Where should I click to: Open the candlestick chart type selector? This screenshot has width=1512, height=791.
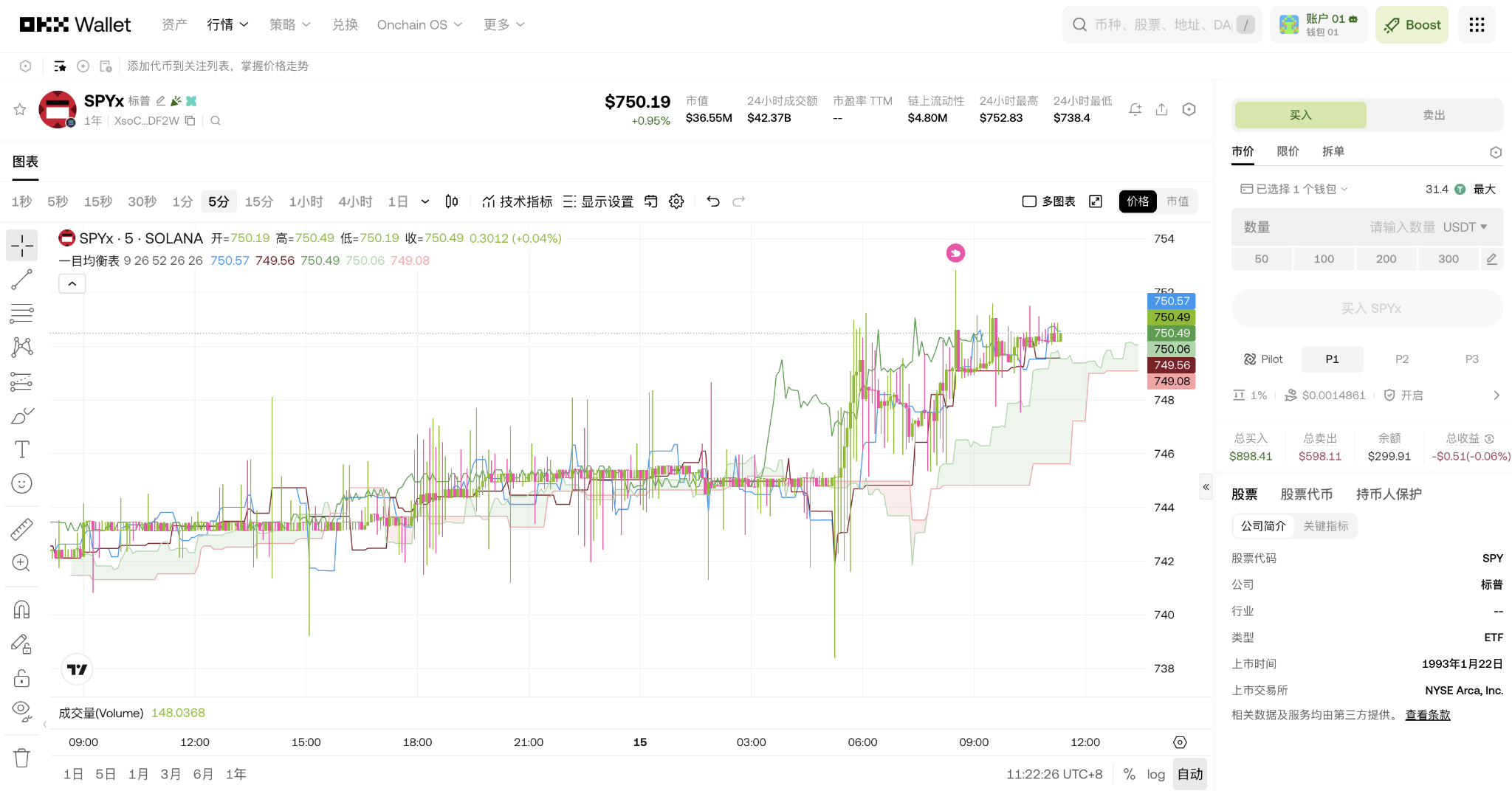452,201
